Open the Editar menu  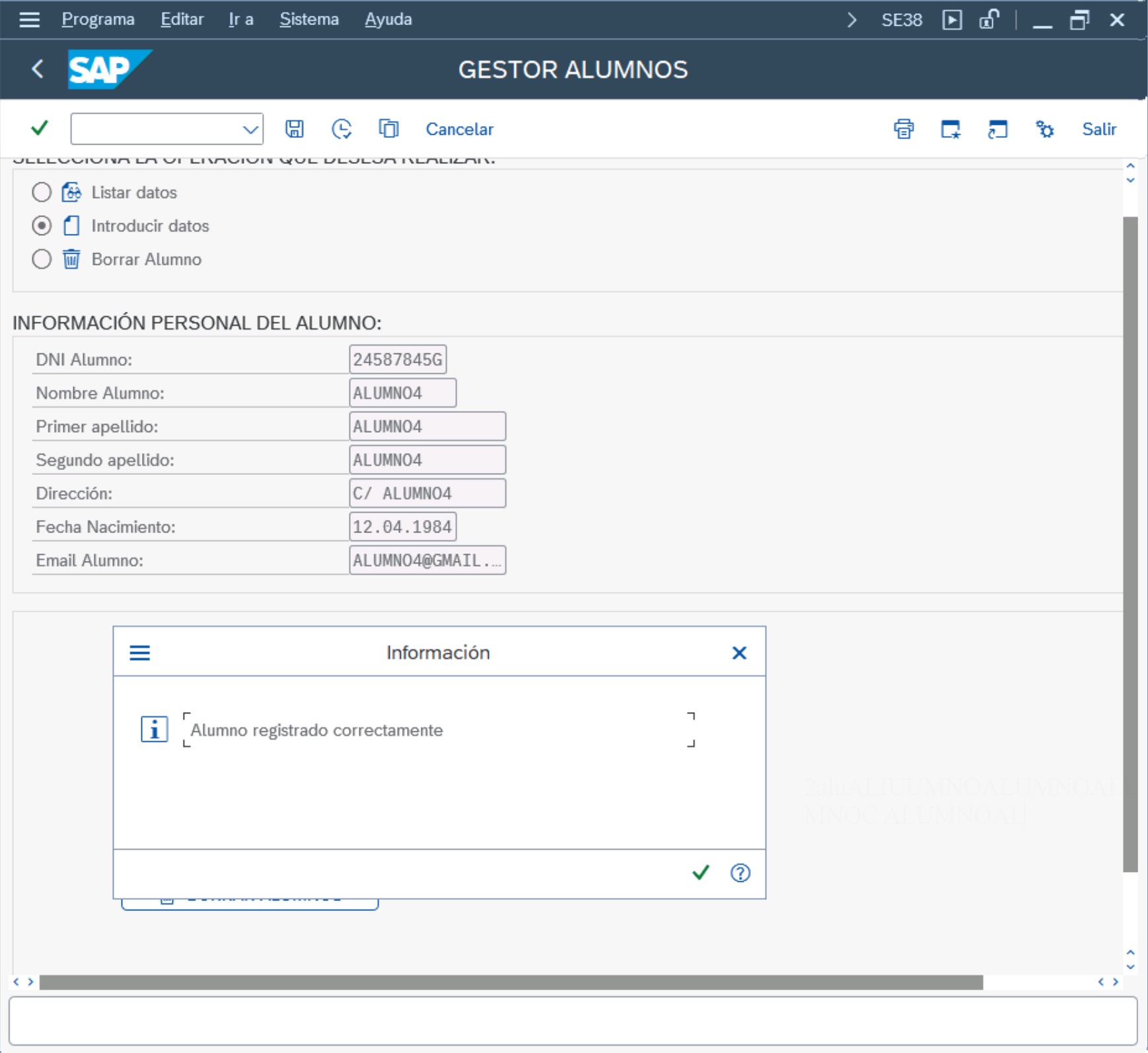(x=182, y=19)
